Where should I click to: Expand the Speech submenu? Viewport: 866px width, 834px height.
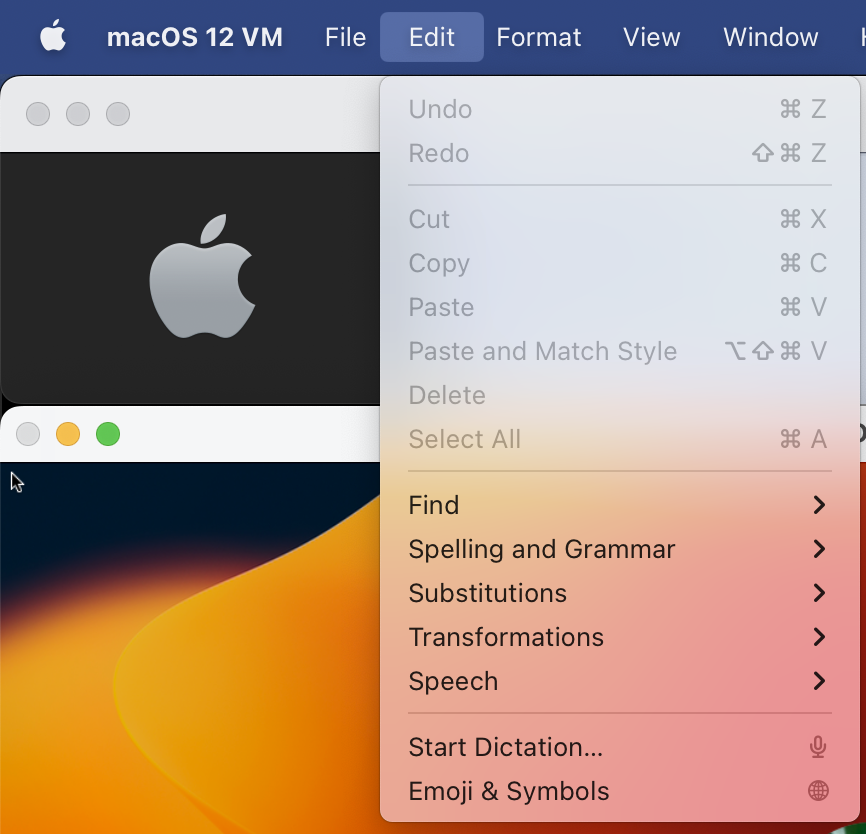[620, 681]
